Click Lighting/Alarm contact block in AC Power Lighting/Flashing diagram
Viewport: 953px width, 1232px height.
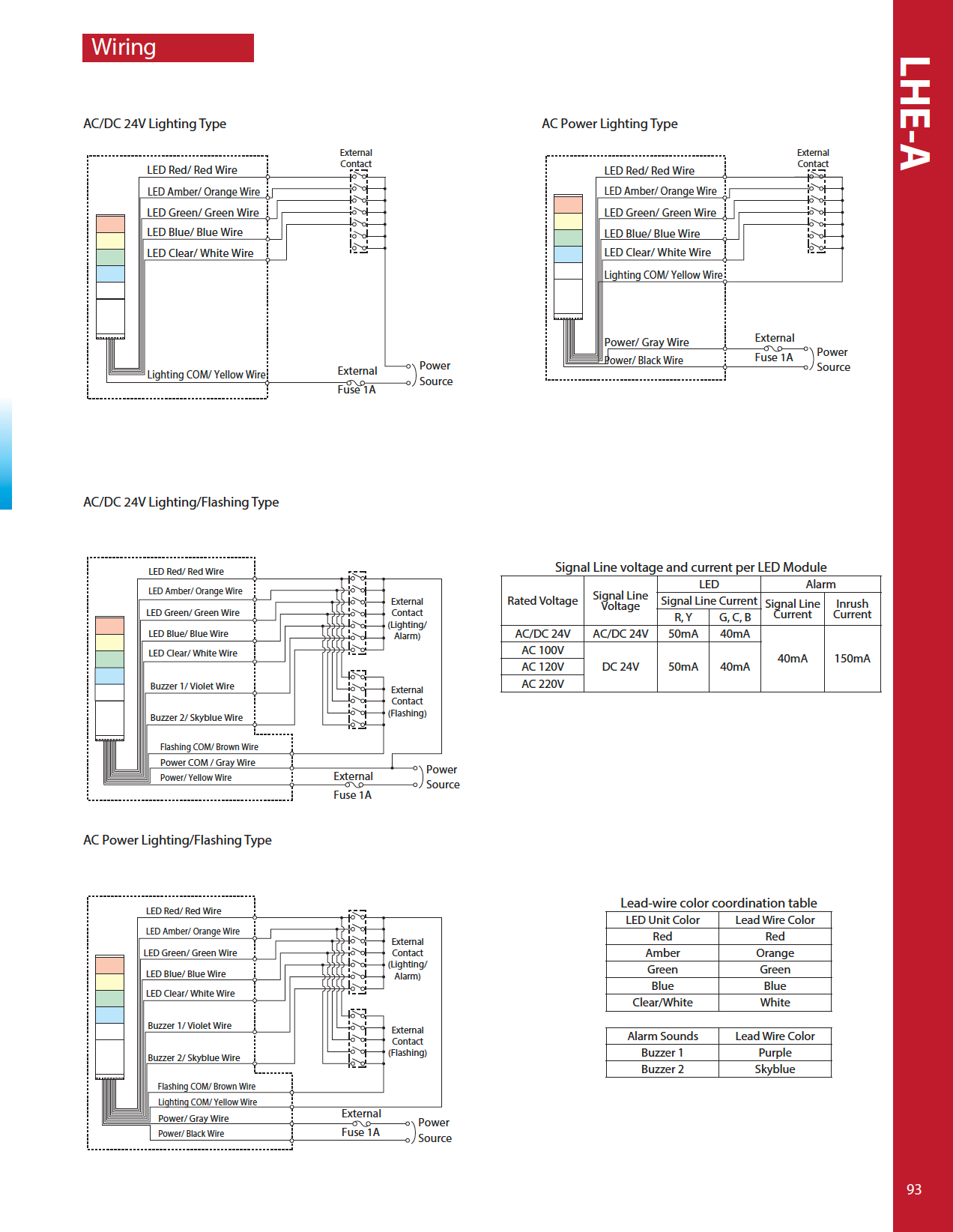(x=357, y=952)
